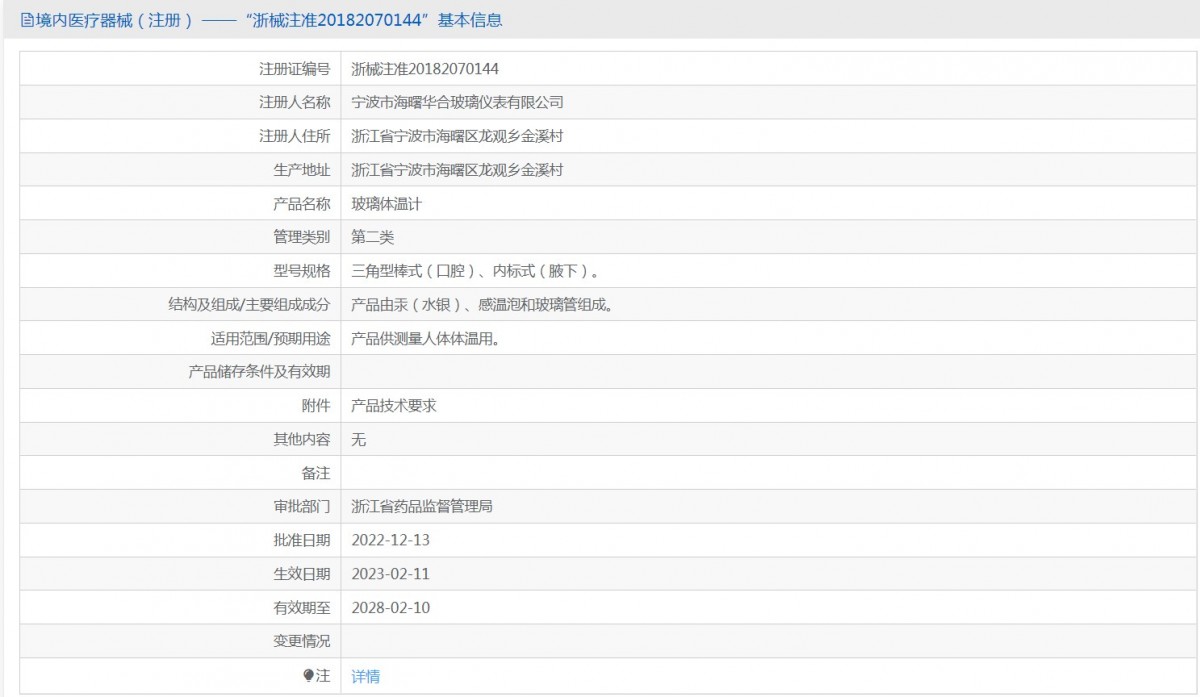This screenshot has height=697, width=1200.
Task: Click expiry date 2028-02-10
Action: (x=391, y=608)
